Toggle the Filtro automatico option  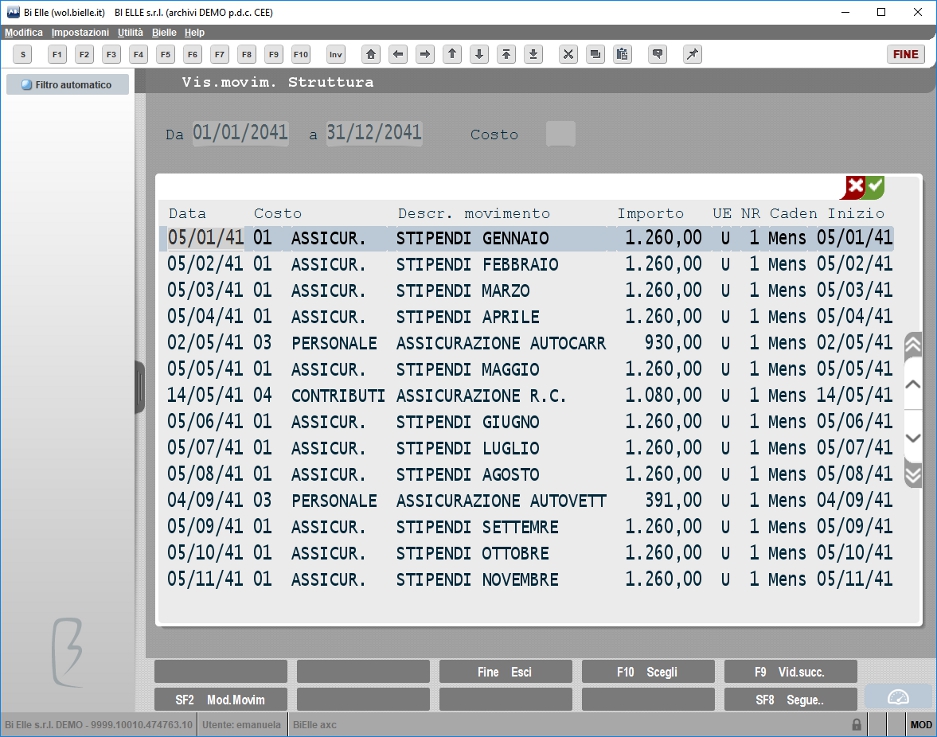[x=68, y=85]
